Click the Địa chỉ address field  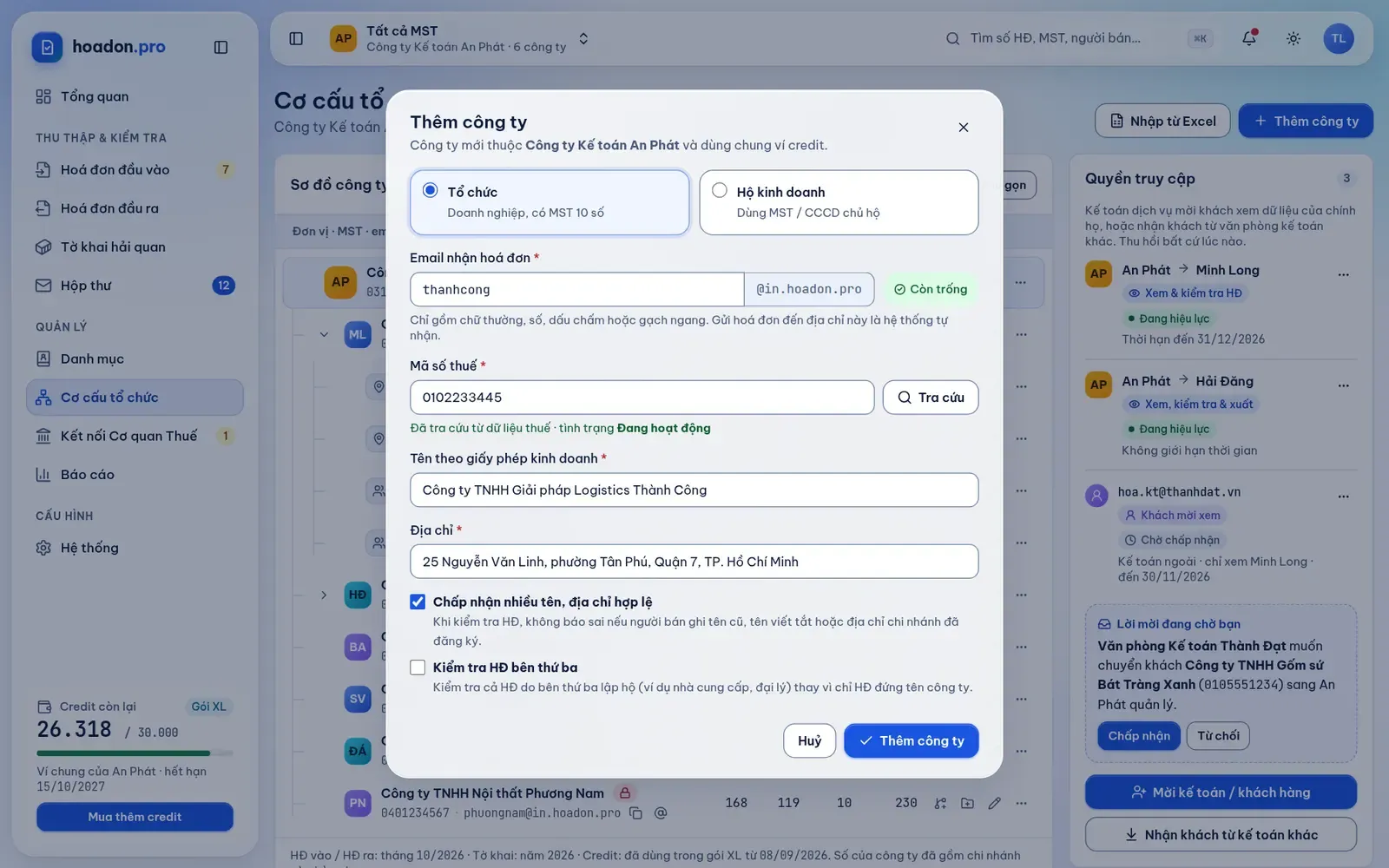(x=694, y=562)
